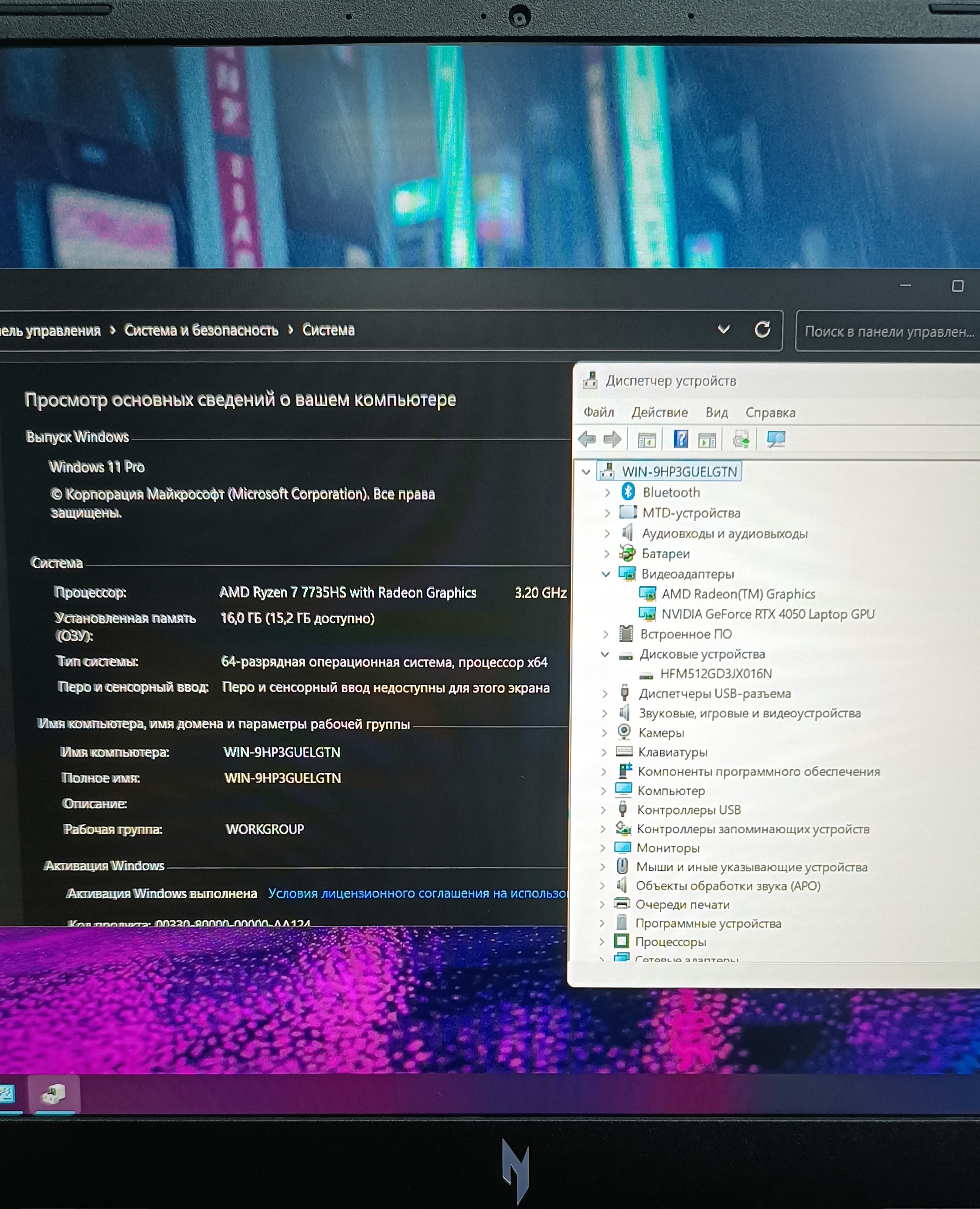The height and width of the screenshot is (1209, 980).
Task: Select the Мыши и иные указывающие устройства icon
Action: click(622, 866)
